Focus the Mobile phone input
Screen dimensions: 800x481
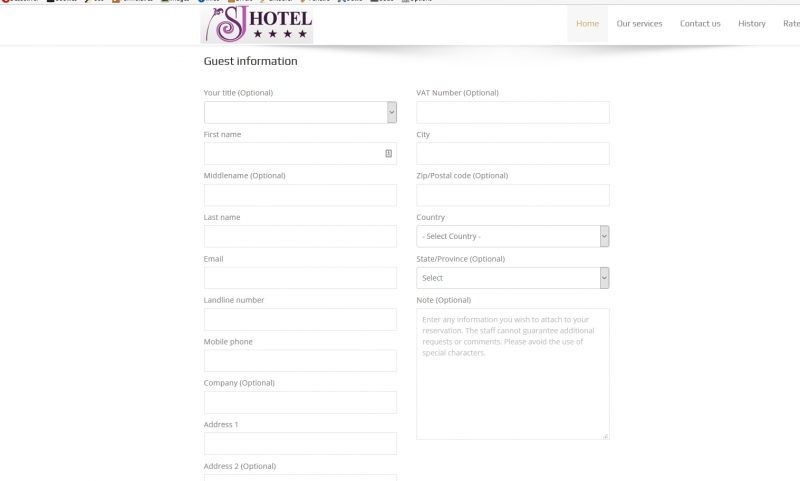[300, 361]
